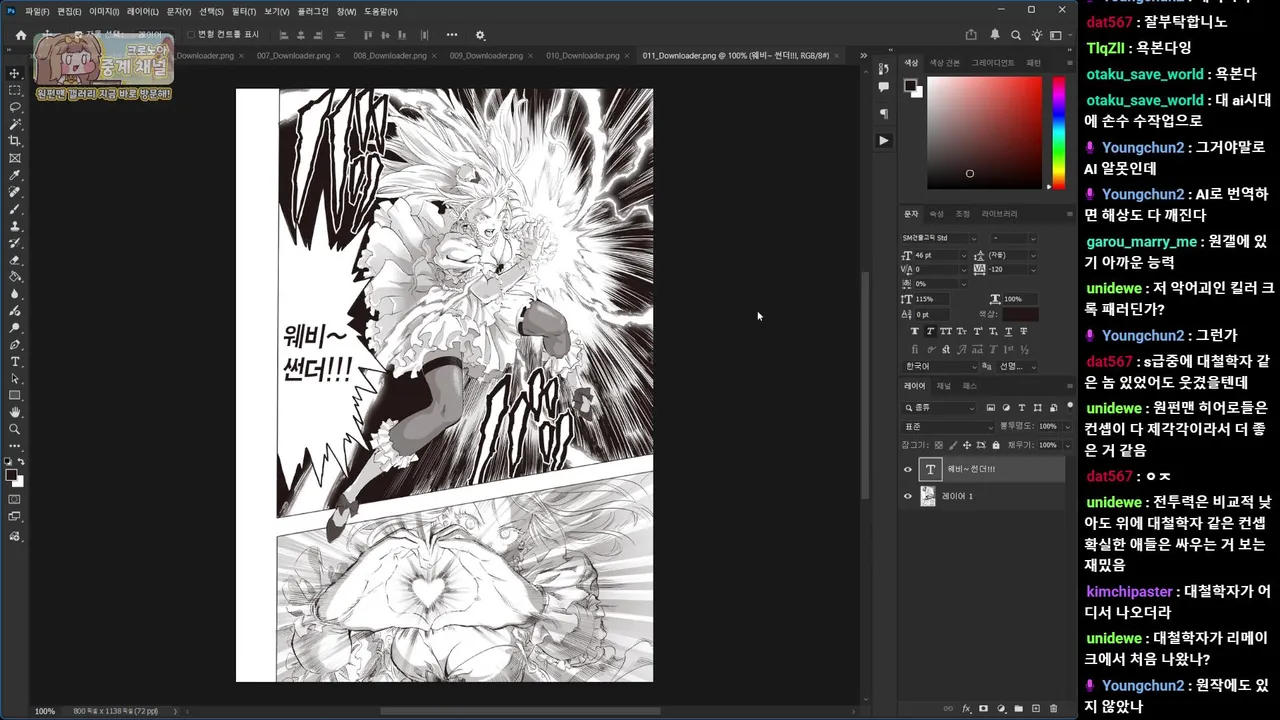This screenshot has height=720, width=1280.
Task: Toggle Faux Bold in the Character panel
Action: pyautogui.click(x=914, y=331)
